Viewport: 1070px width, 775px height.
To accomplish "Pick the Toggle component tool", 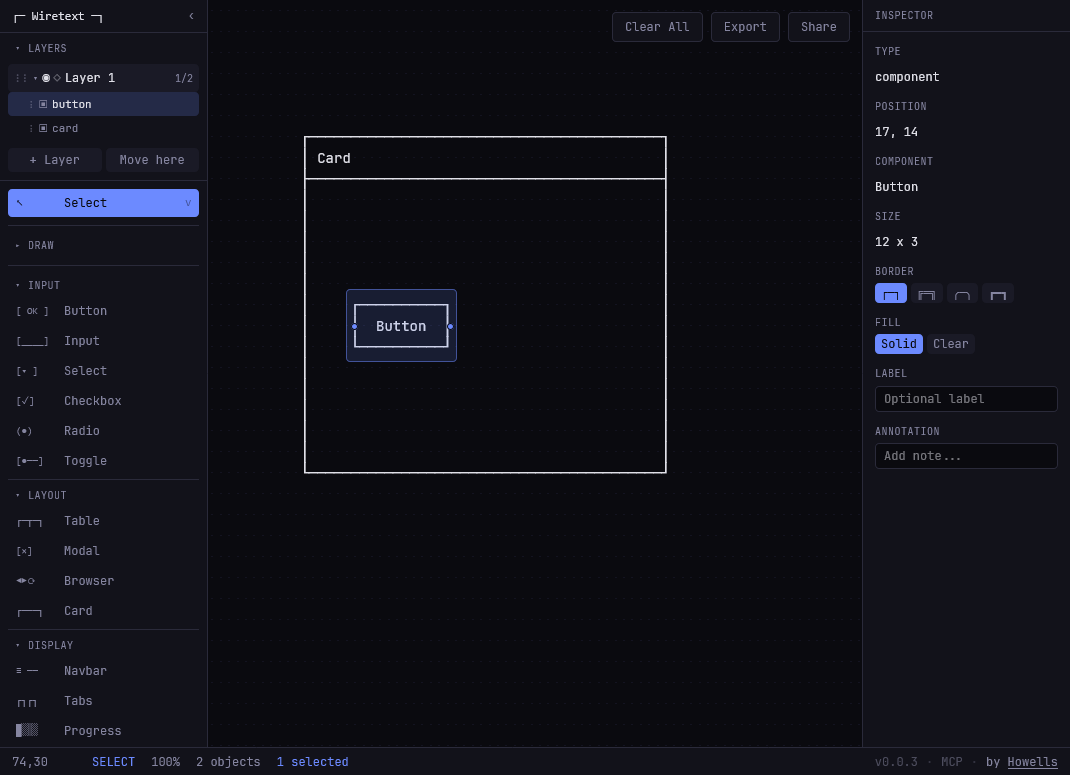I will tap(85, 461).
